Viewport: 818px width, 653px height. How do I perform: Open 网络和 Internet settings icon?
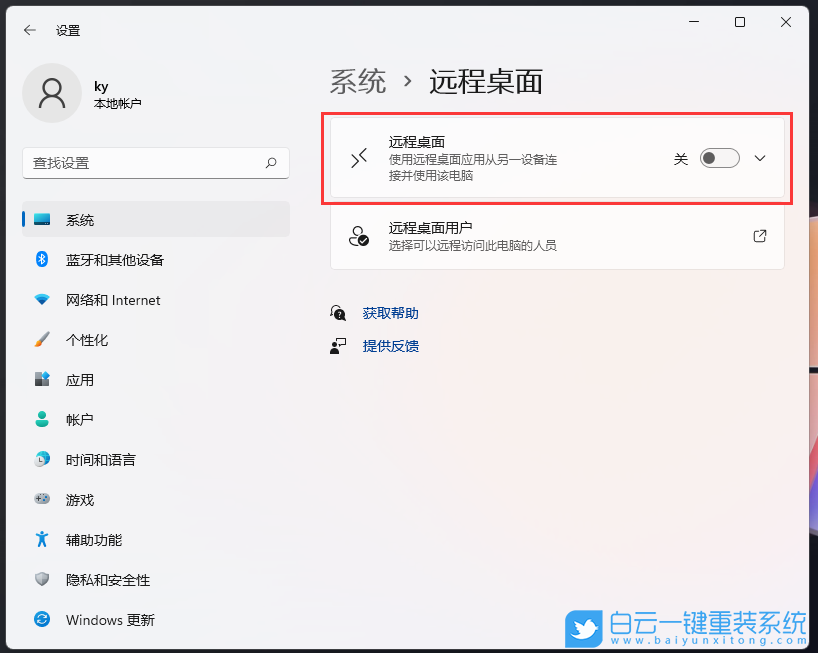click(41, 299)
